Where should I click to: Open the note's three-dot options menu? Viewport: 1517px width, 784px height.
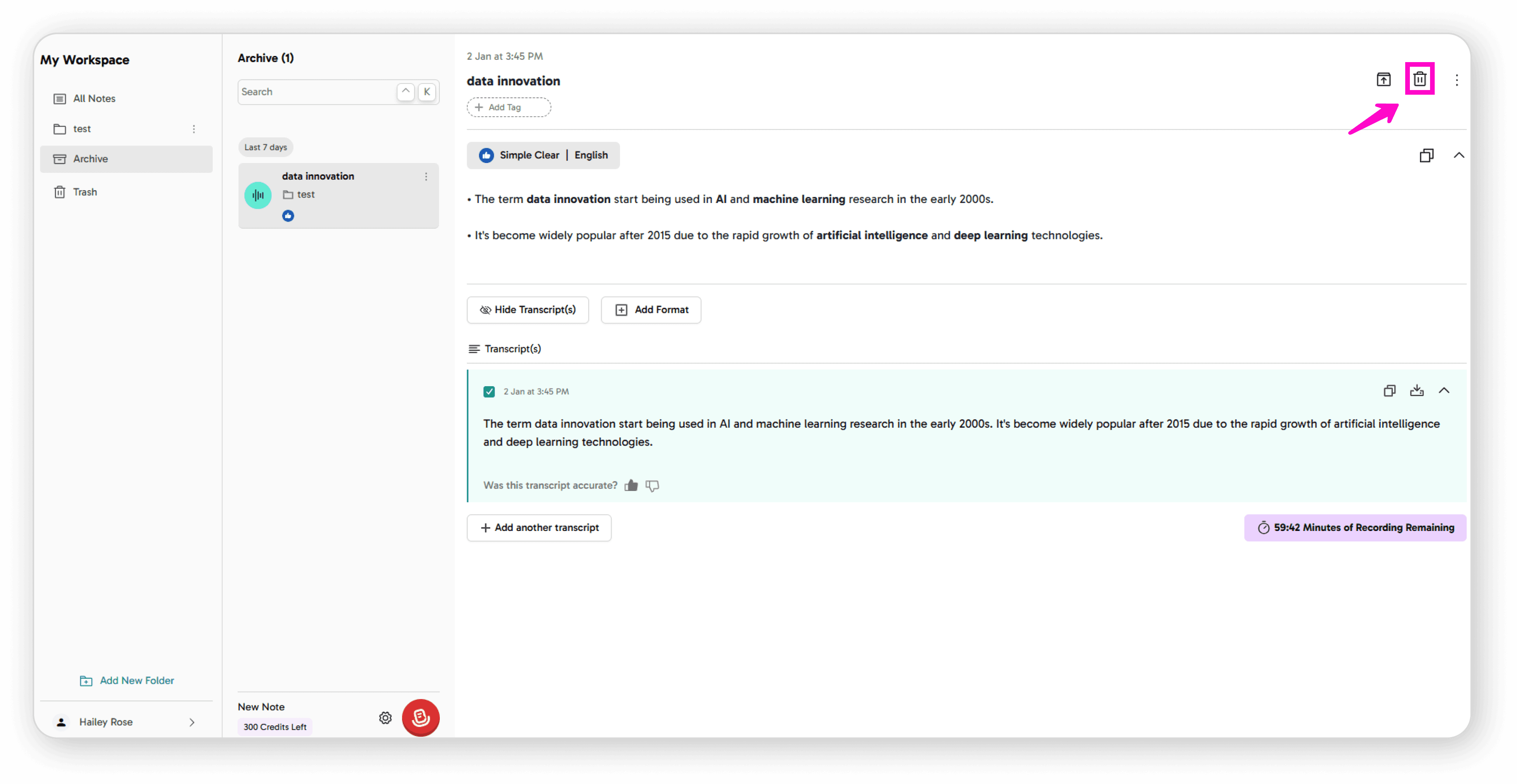pyautogui.click(x=1456, y=80)
